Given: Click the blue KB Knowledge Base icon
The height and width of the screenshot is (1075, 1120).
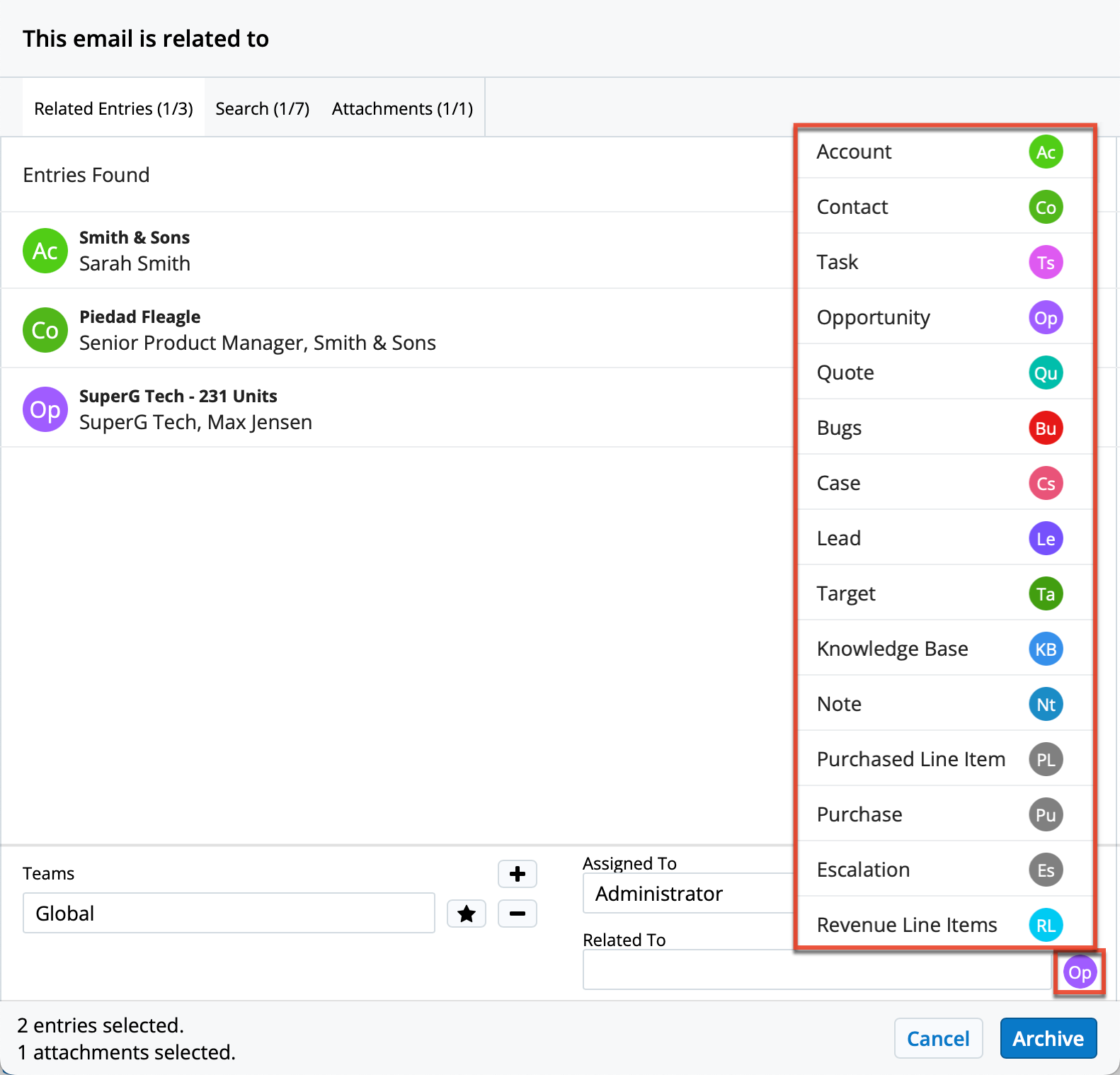Looking at the screenshot, I should click(1046, 649).
